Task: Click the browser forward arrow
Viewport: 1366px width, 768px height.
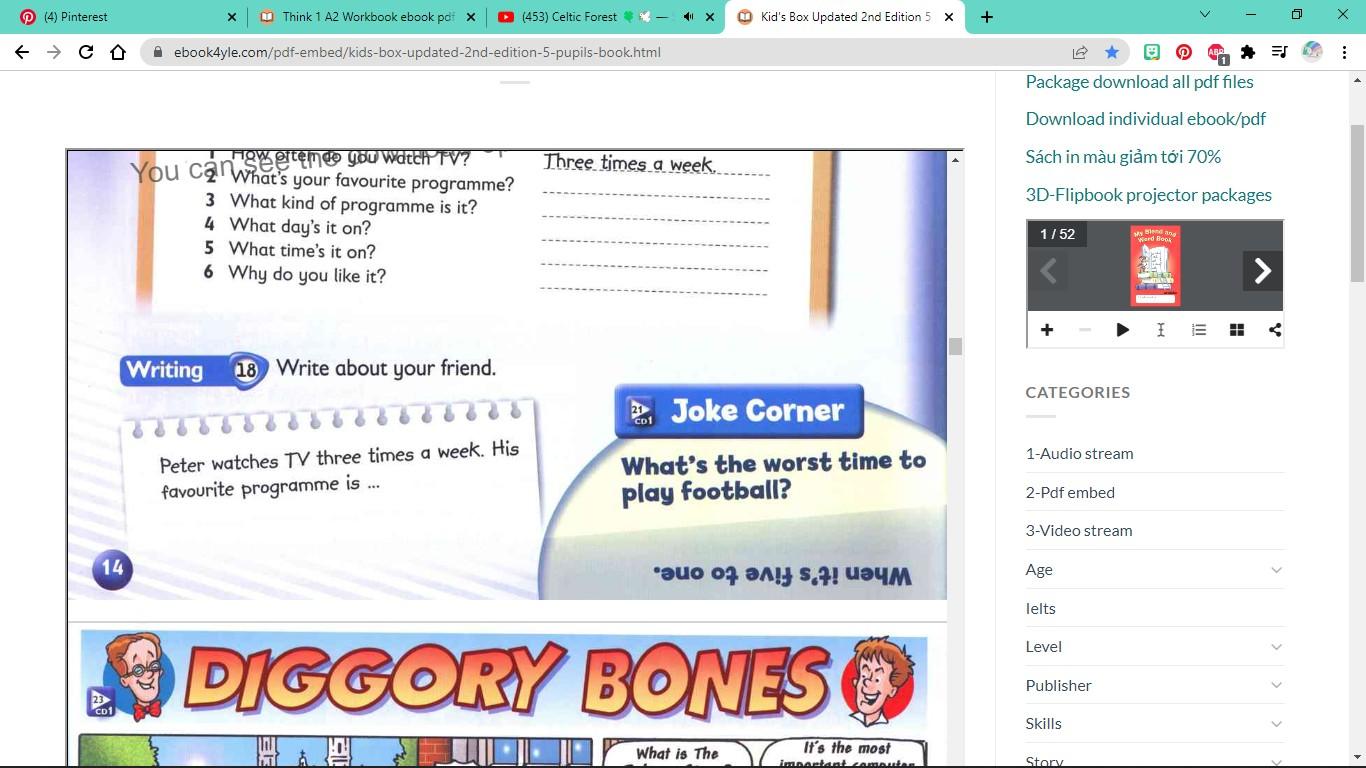Action: coord(54,52)
